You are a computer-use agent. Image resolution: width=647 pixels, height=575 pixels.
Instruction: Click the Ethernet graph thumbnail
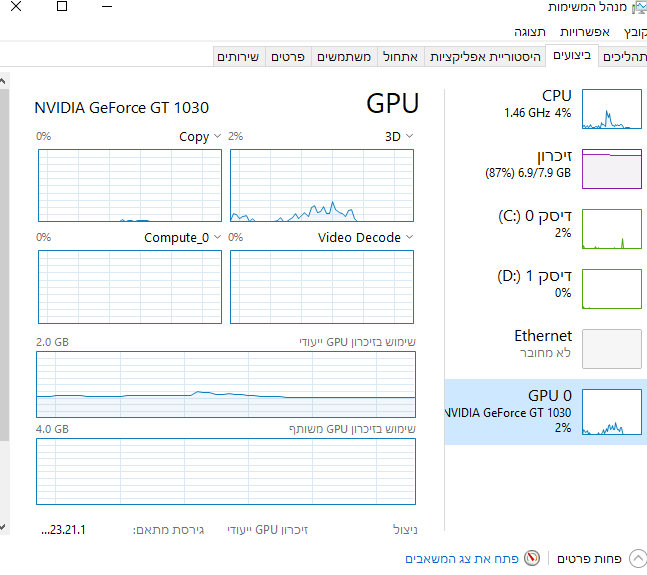pyautogui.click(x=611, y=349)
